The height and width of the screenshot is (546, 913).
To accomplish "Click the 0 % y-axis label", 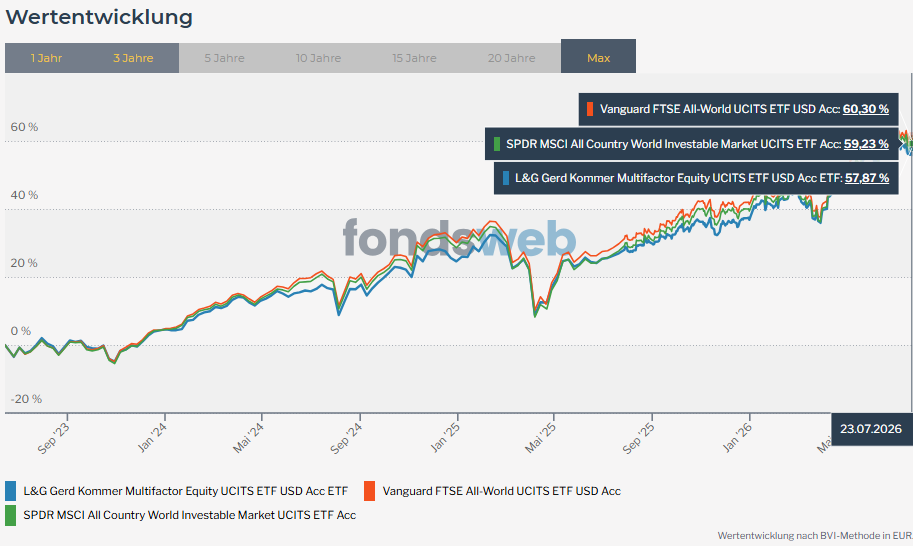I will point(21,331).
